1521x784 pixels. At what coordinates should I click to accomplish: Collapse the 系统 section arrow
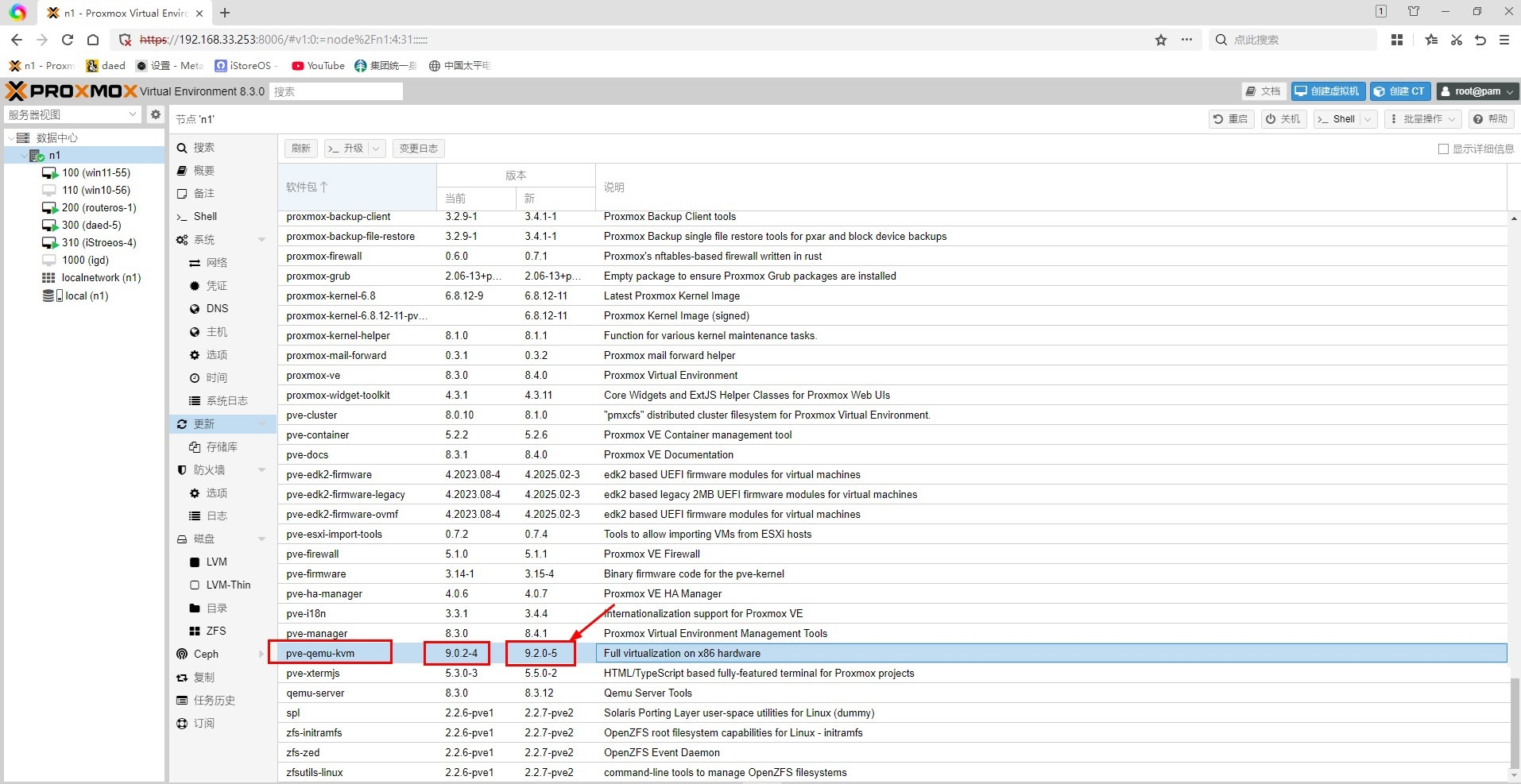(261, 240)
